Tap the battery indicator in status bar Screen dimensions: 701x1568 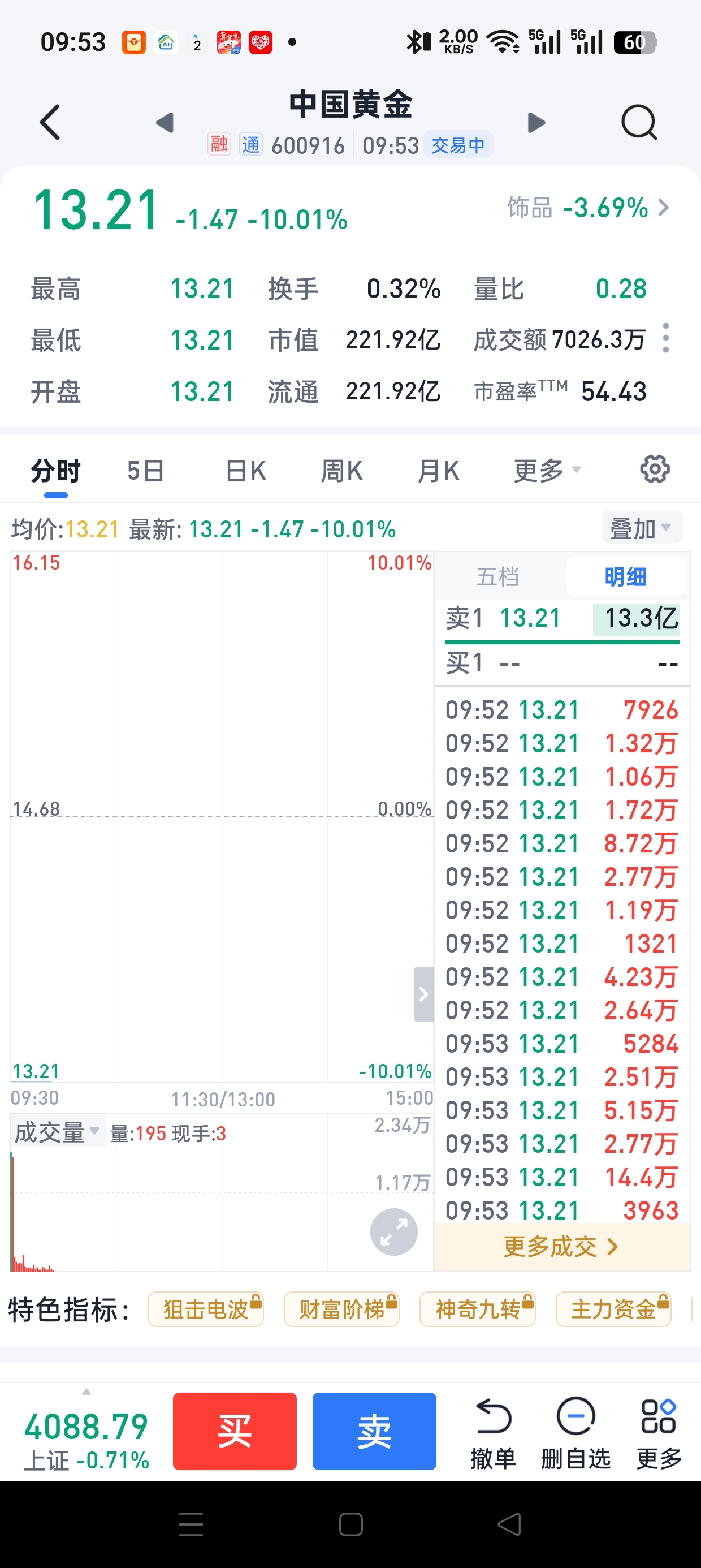click(x=635, y=42)
